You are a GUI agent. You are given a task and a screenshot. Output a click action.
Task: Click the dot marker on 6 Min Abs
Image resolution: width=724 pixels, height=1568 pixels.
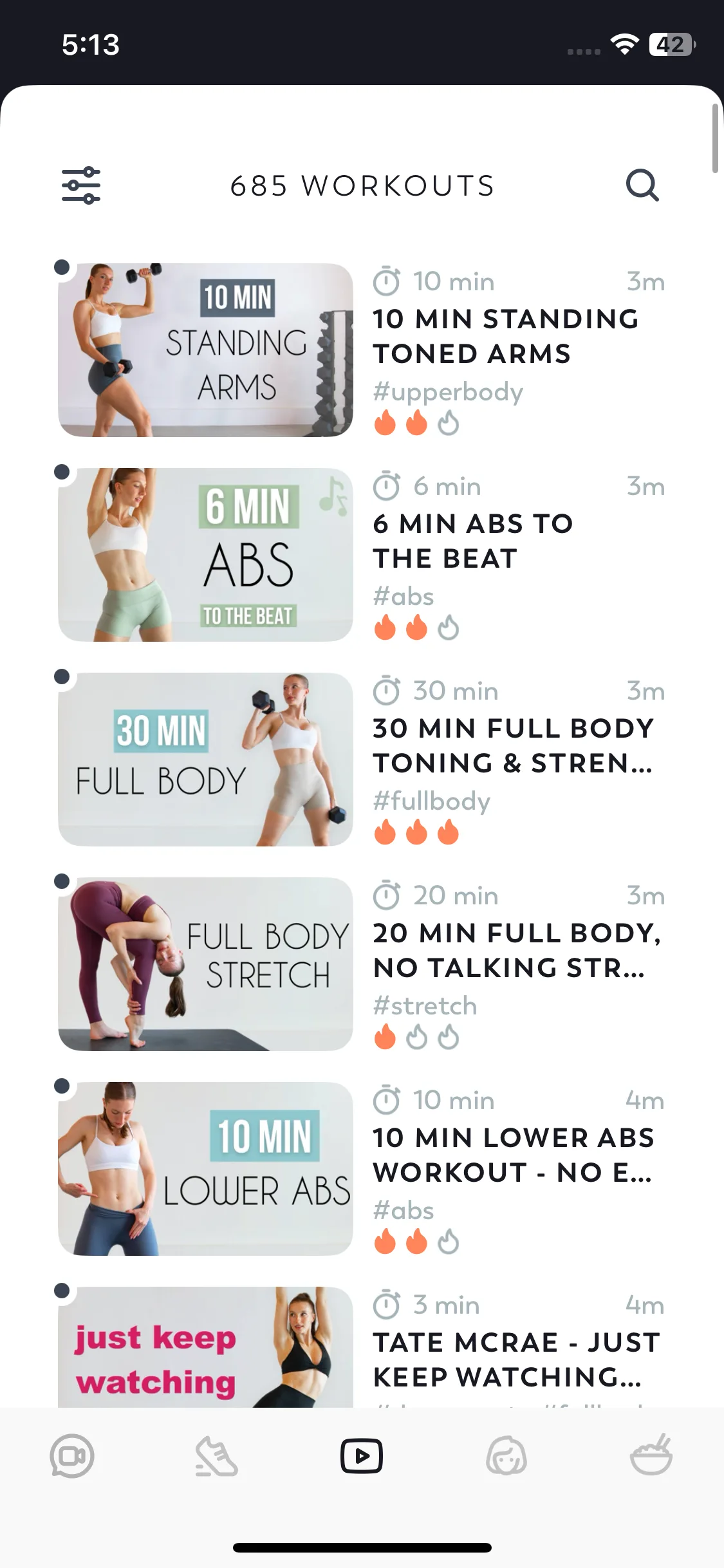click(x=62, y=472)
